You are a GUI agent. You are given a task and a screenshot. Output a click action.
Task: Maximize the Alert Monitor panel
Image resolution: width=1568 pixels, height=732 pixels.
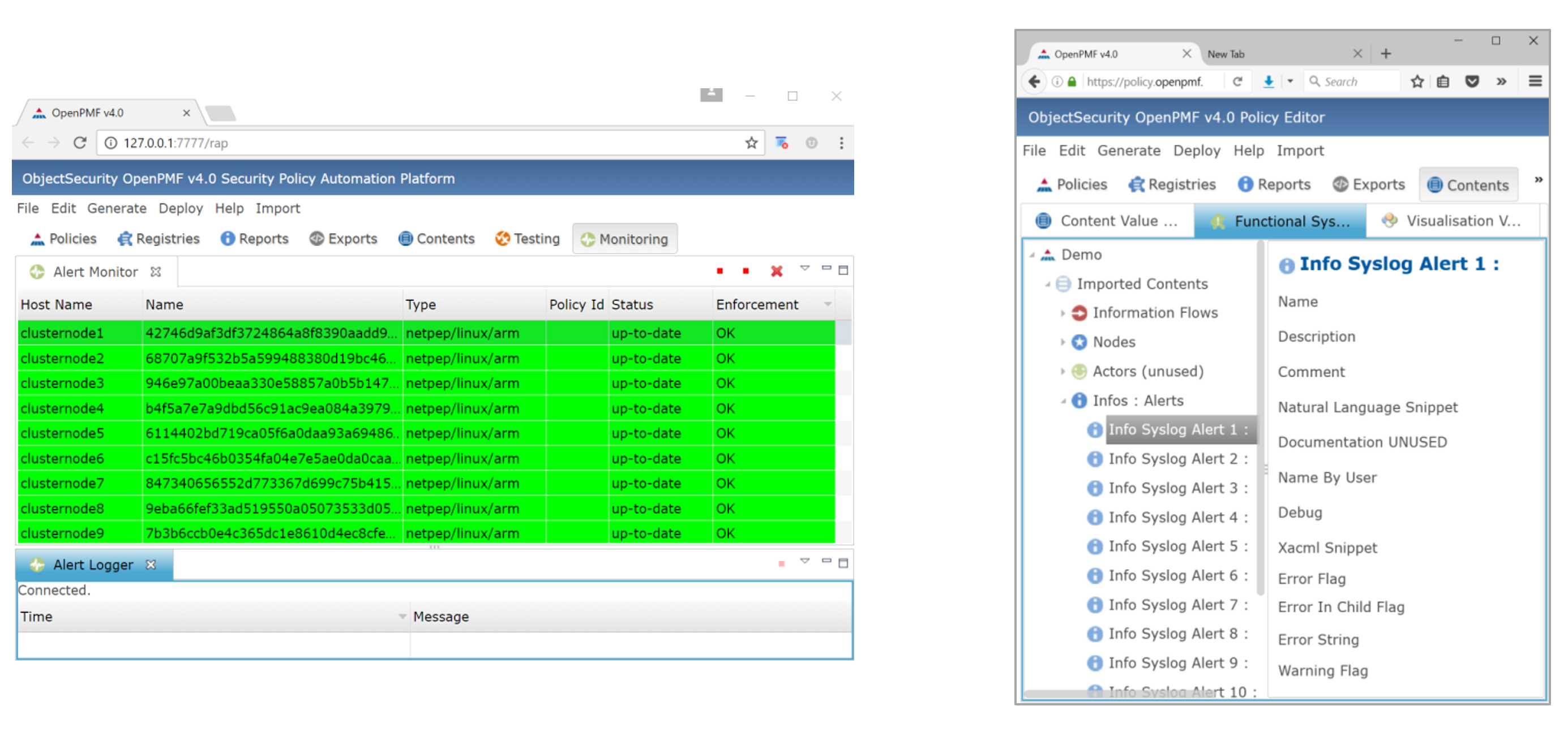[843, 270]
